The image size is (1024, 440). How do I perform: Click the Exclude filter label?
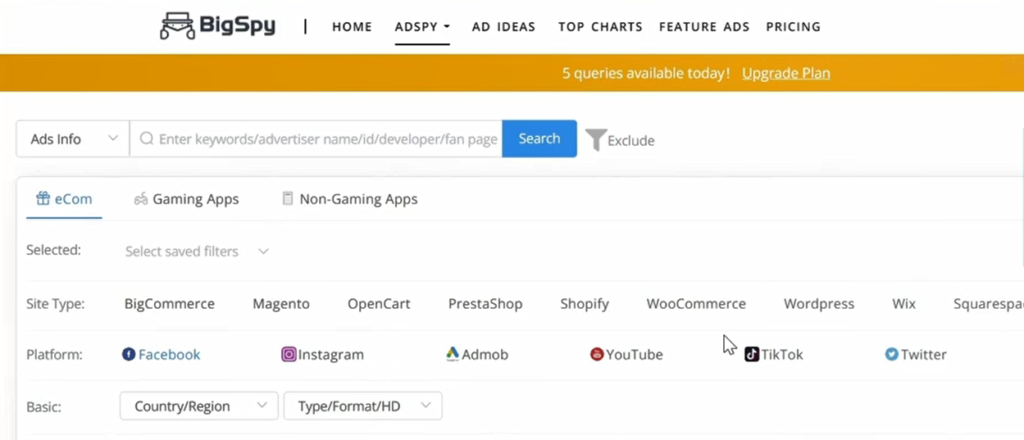[631, 140]
